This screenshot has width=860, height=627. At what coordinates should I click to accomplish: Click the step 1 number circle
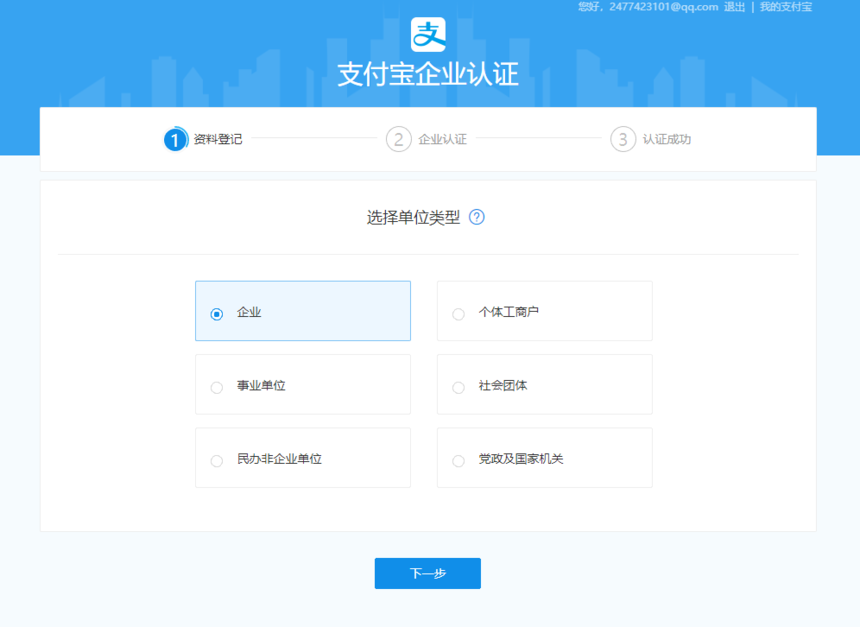click(x=176, y=139)
